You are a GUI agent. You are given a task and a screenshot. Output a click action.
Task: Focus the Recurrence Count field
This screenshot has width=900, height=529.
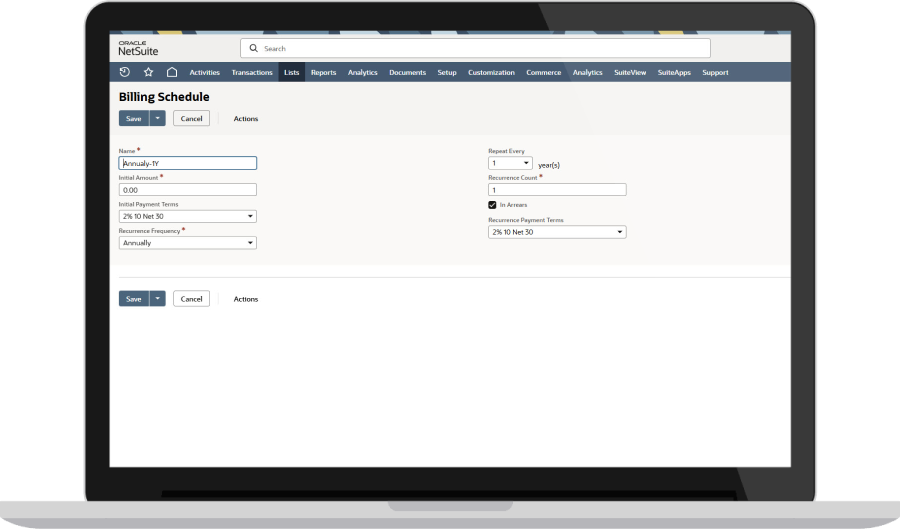(x=557, y=189)
